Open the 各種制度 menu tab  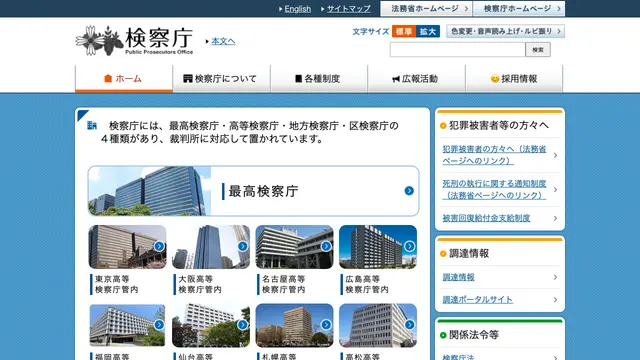319,78
